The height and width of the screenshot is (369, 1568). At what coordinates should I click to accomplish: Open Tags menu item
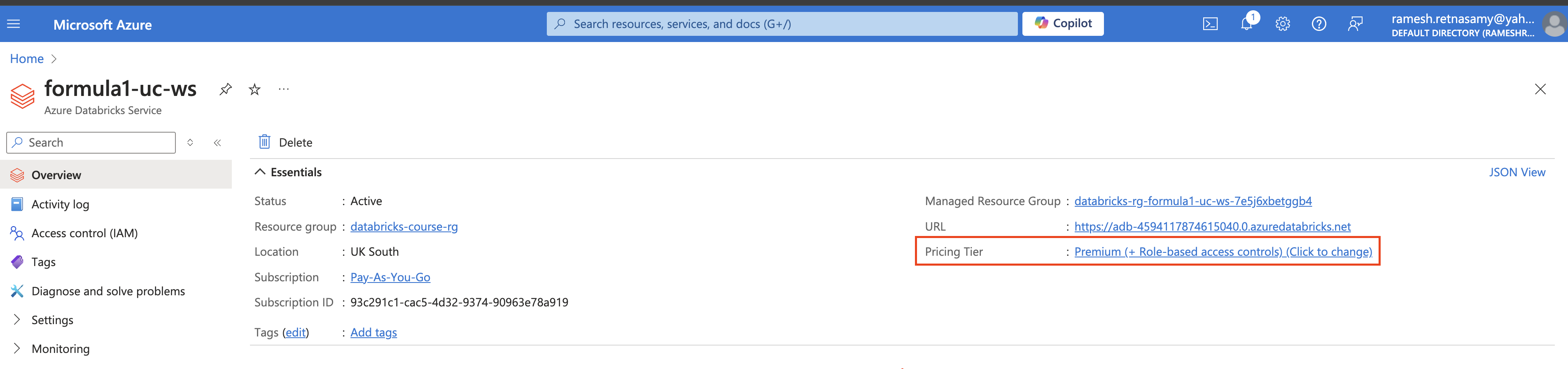click(x=43, y=262)
